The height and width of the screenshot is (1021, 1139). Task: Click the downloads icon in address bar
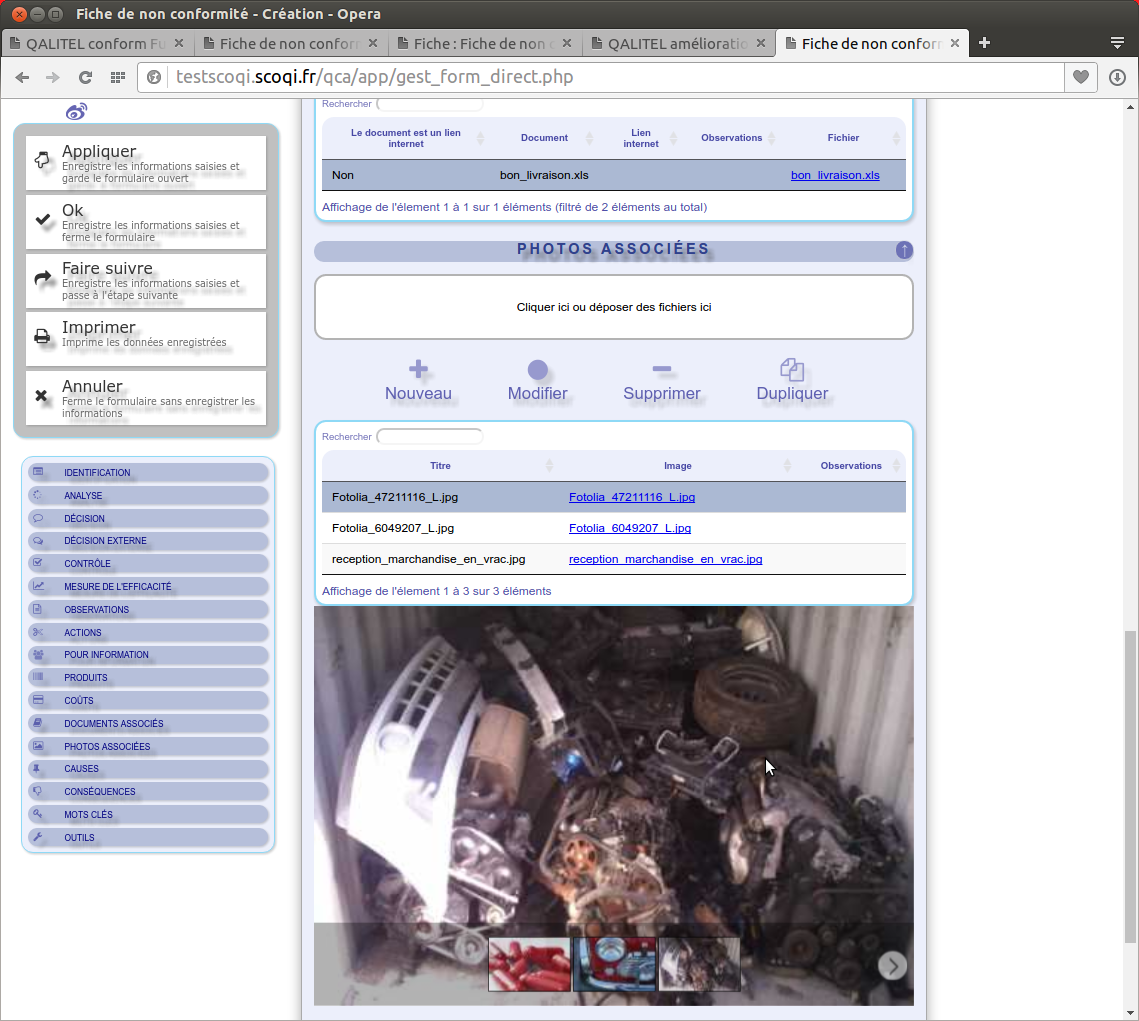tap(1117, 77)
